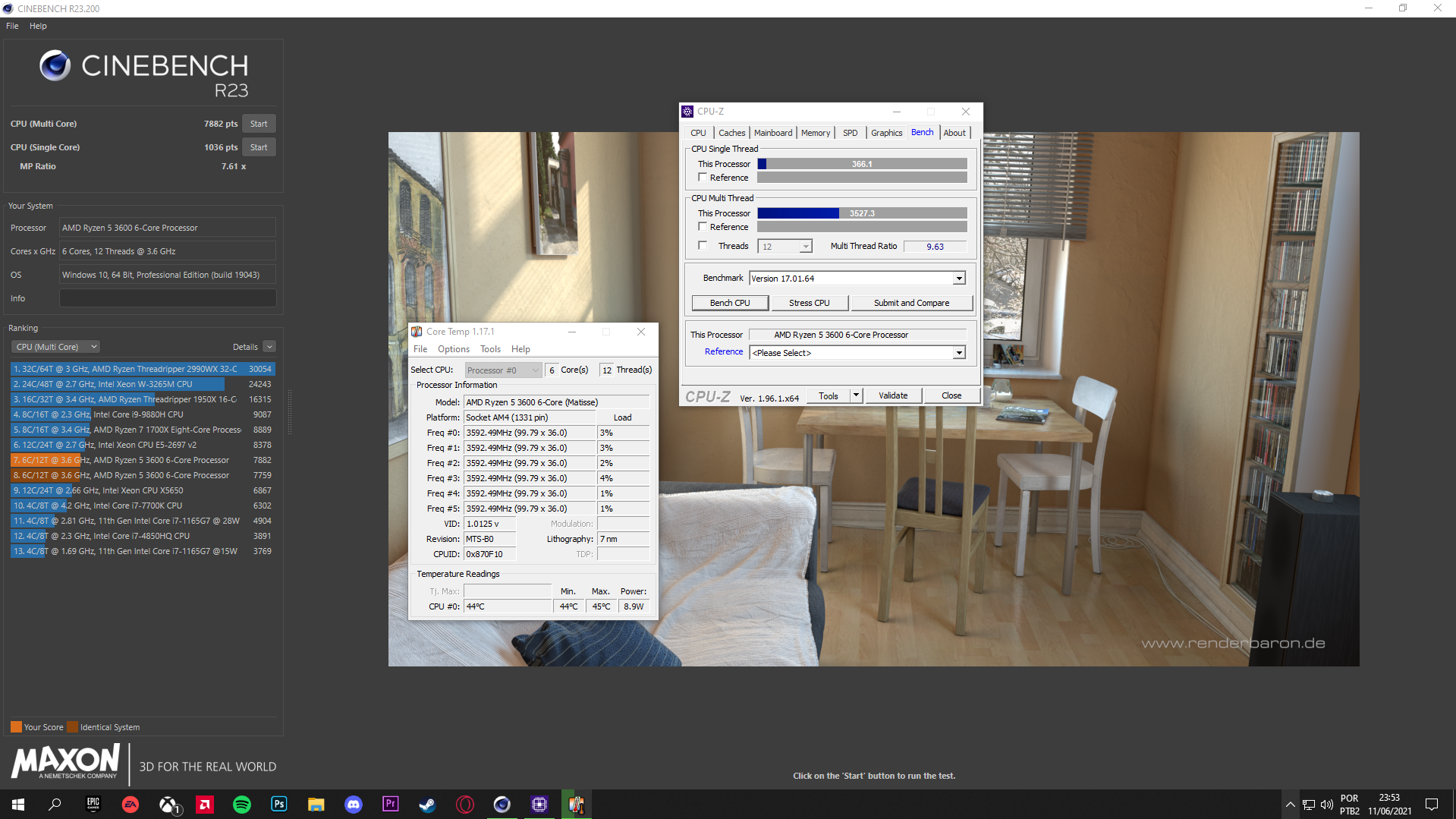Open the EA app from the taskbar
1456x819 pixels.
131,805
